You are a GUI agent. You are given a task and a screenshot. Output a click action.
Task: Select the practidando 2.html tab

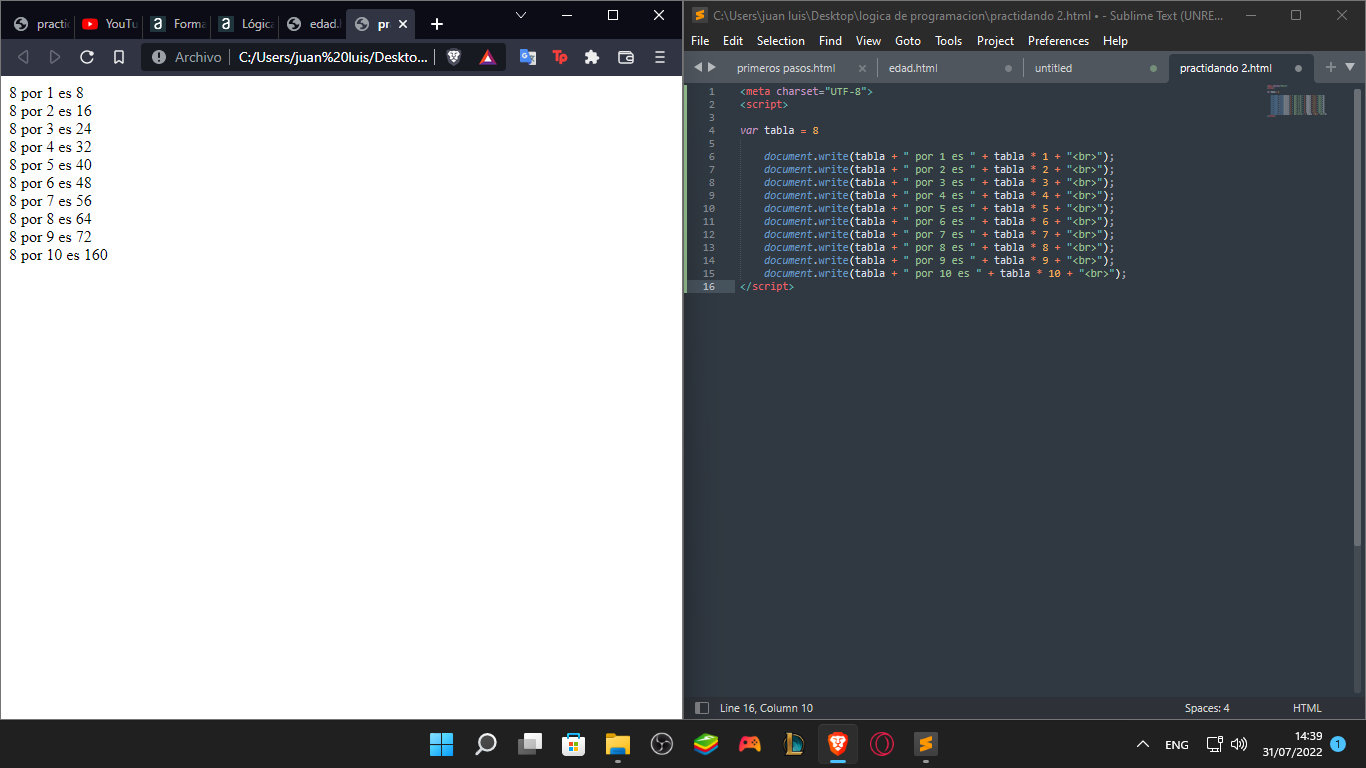click(1226, 68)
